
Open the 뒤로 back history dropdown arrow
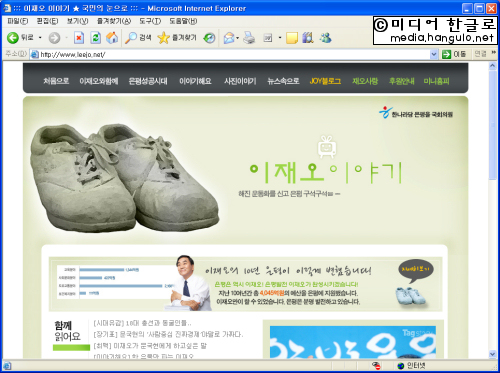(40, 38)
